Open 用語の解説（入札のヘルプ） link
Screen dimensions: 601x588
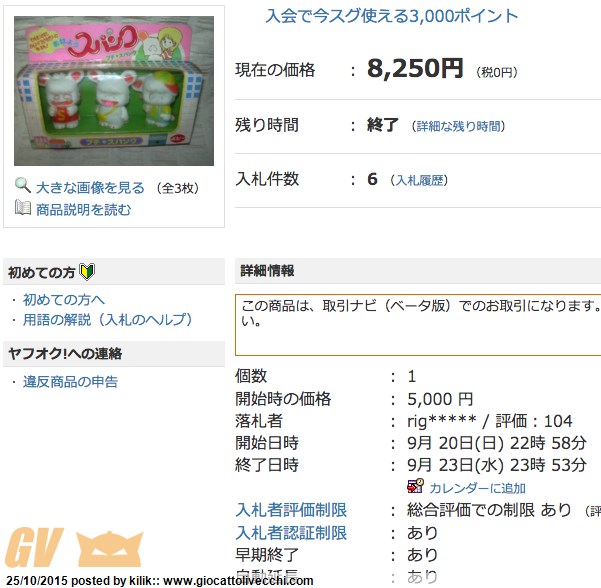click(107, 320)
